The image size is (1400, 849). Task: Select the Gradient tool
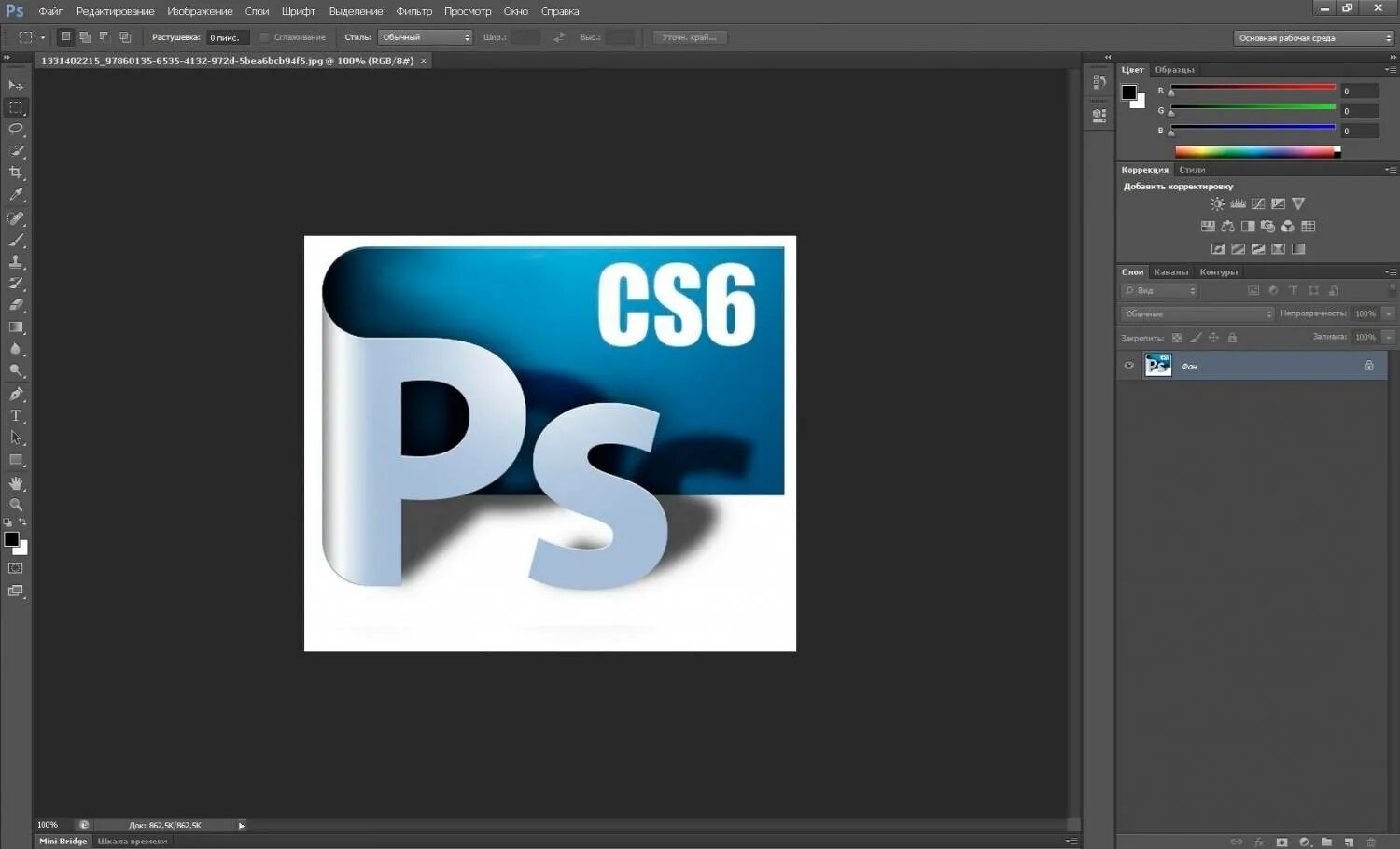pyautogui.click(x=16, y=327)
